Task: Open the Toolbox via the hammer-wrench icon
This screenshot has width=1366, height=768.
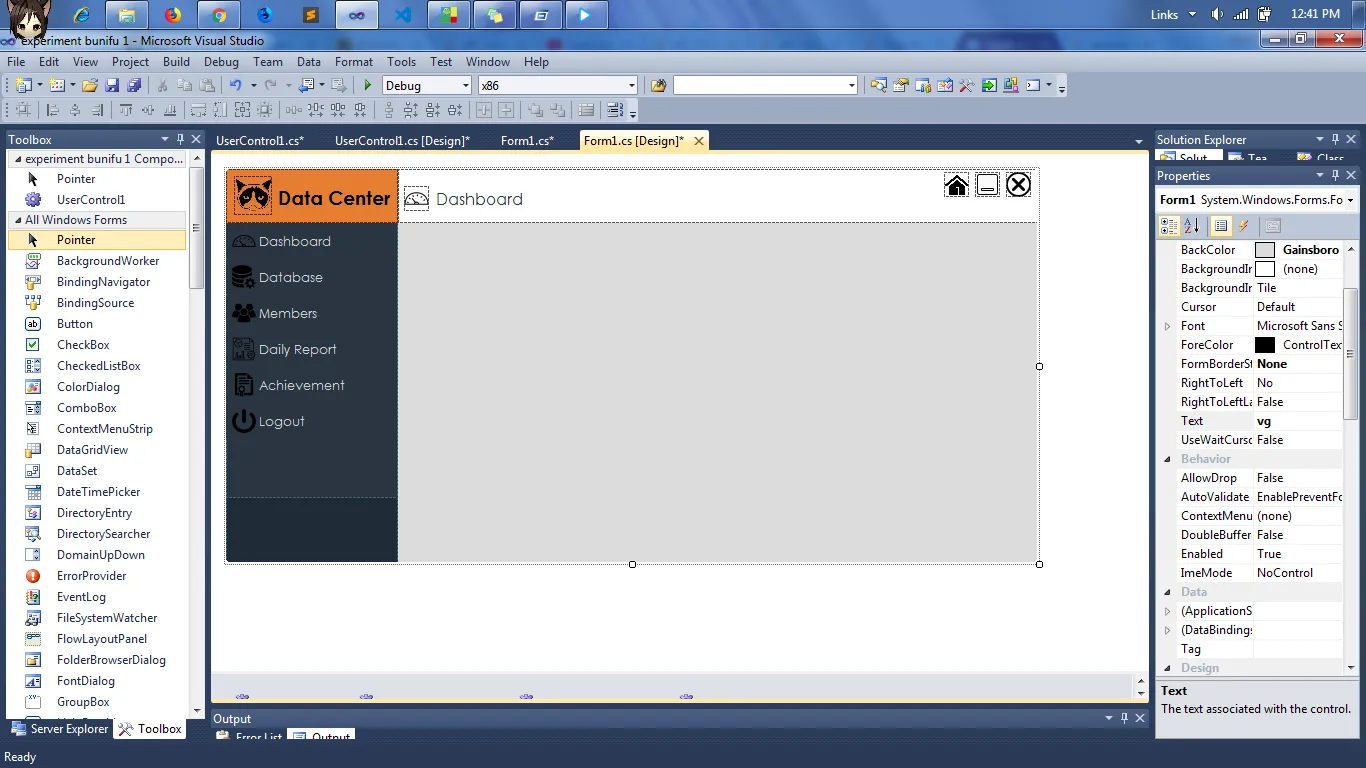Action: (x=966, y=85)
